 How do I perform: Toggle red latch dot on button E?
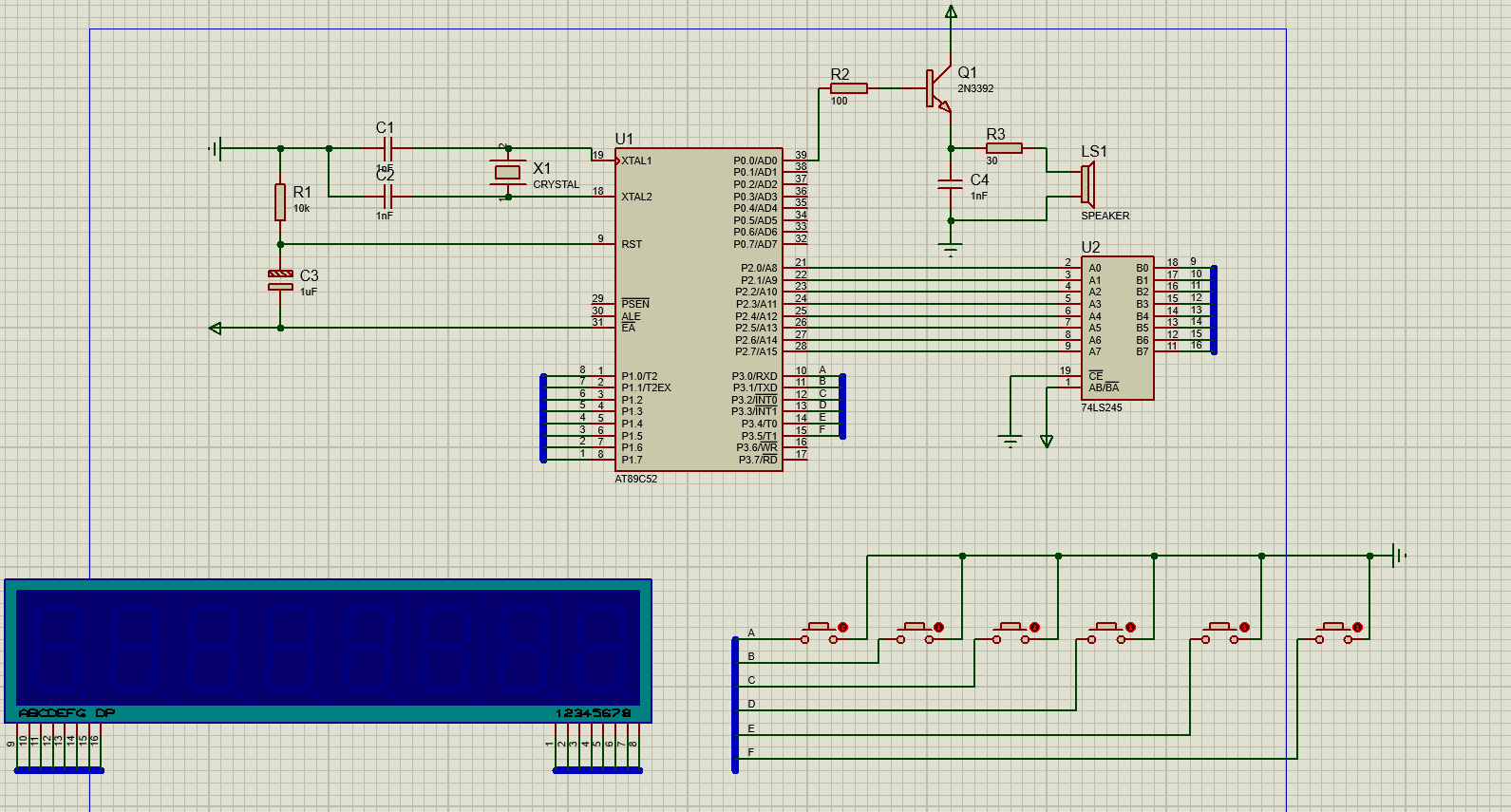click(x=1245, y=628)
